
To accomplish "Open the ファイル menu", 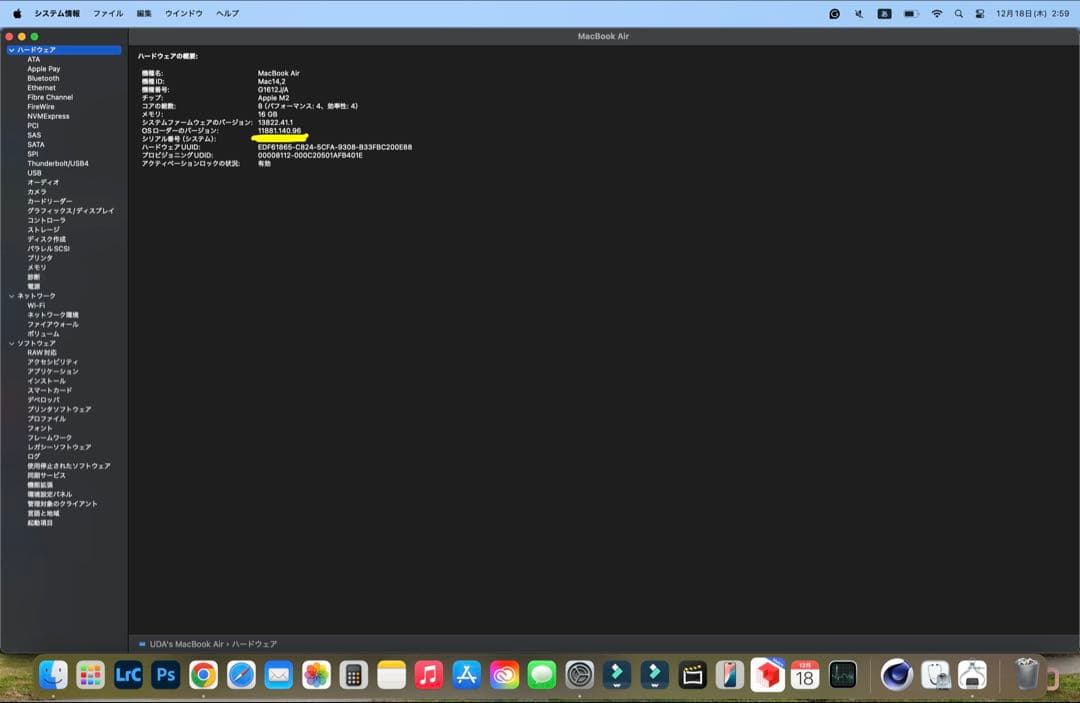I will 108,14.
